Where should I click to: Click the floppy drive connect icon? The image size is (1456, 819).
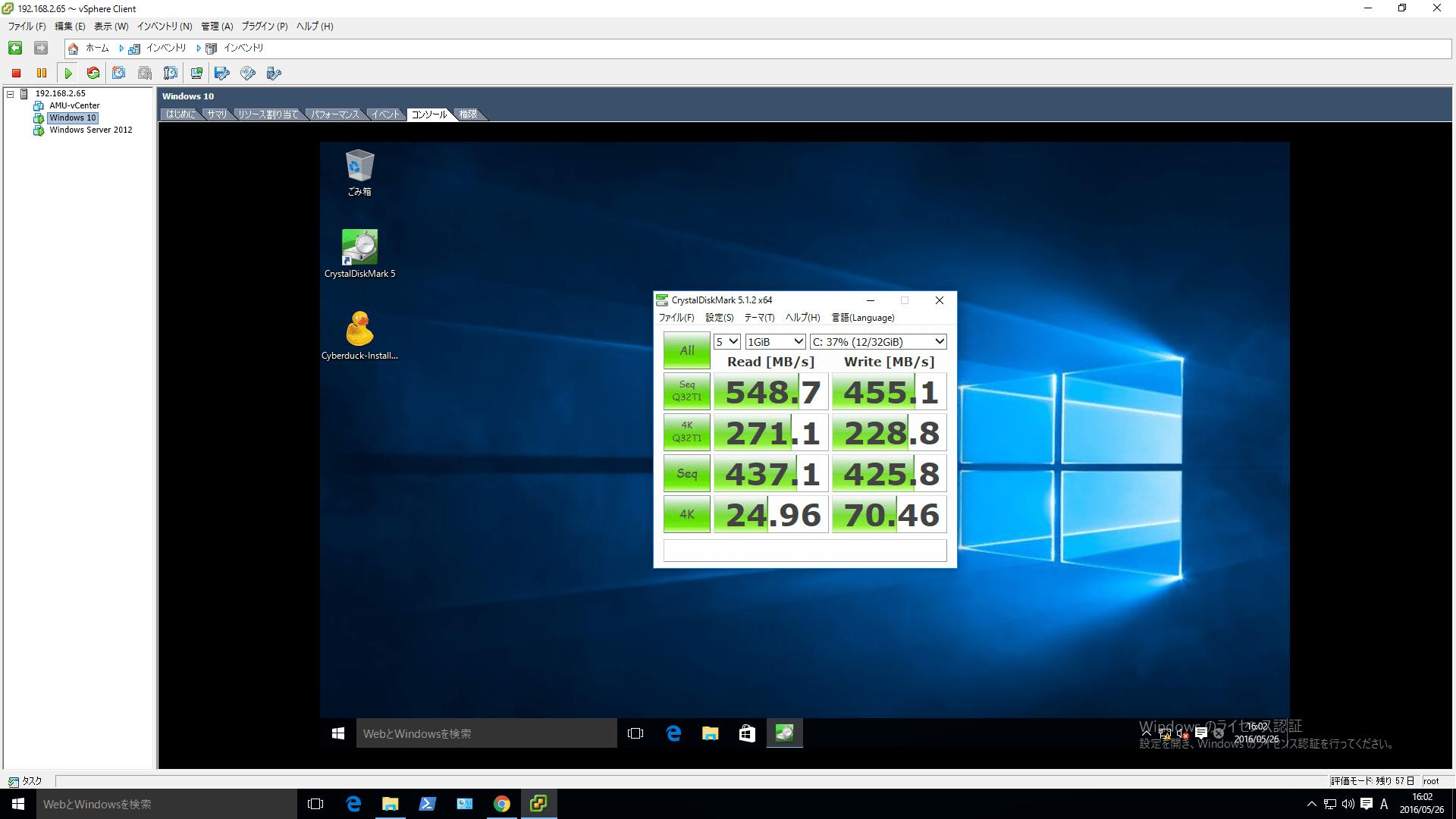tap(222, 73)
